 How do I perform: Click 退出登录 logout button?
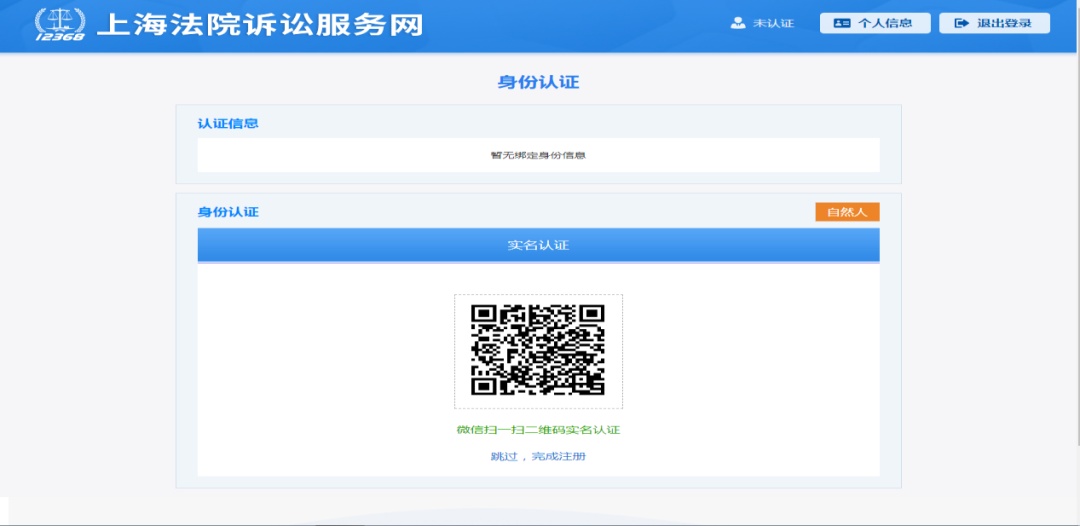[994, 23]
